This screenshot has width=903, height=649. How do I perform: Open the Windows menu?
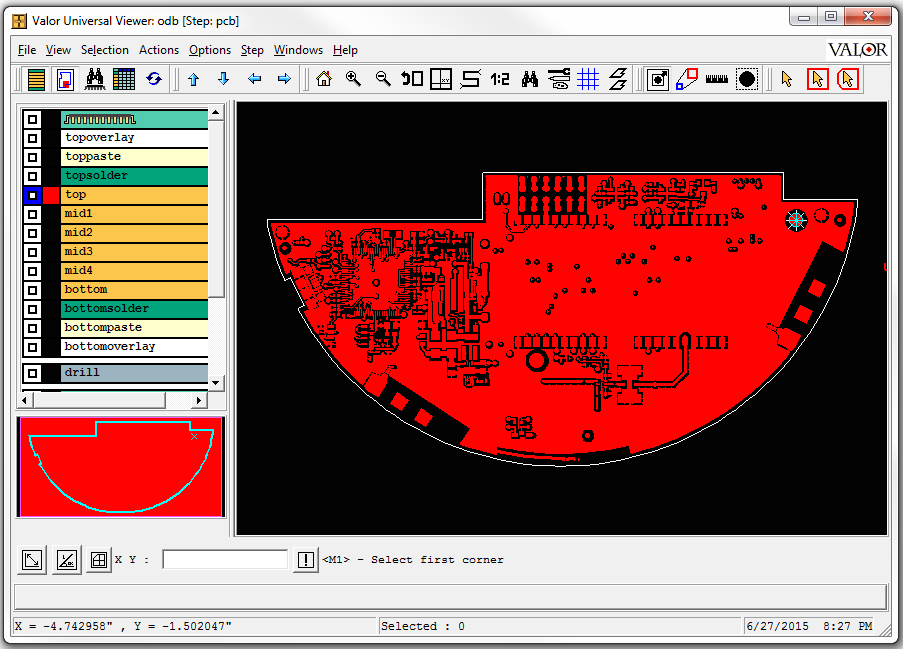pyautogui.click(x=298, y=50)
